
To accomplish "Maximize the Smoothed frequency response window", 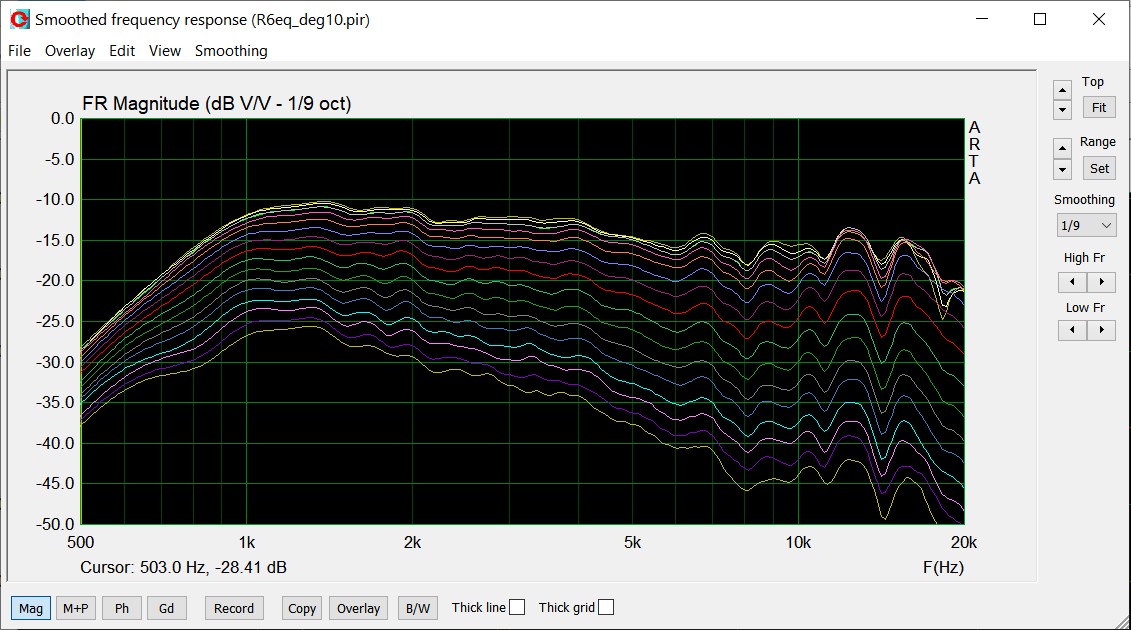I will (x=1040, y=19).
